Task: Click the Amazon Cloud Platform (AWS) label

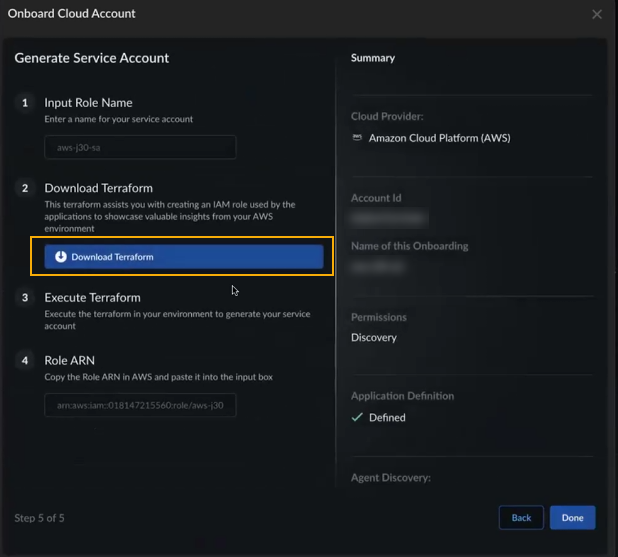Action: (x=439, y=138)
